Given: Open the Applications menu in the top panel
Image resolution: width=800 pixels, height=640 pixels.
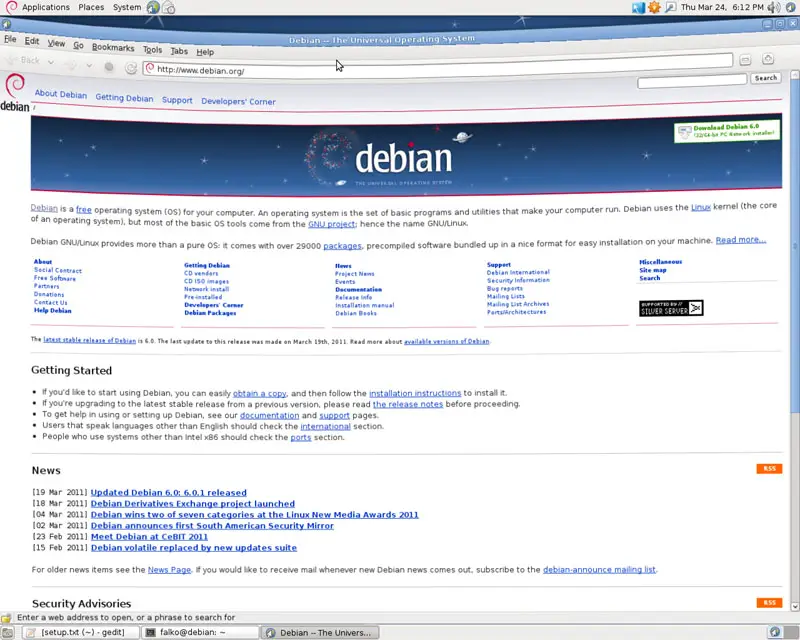Looking at the screenshot, I should 46,7.
